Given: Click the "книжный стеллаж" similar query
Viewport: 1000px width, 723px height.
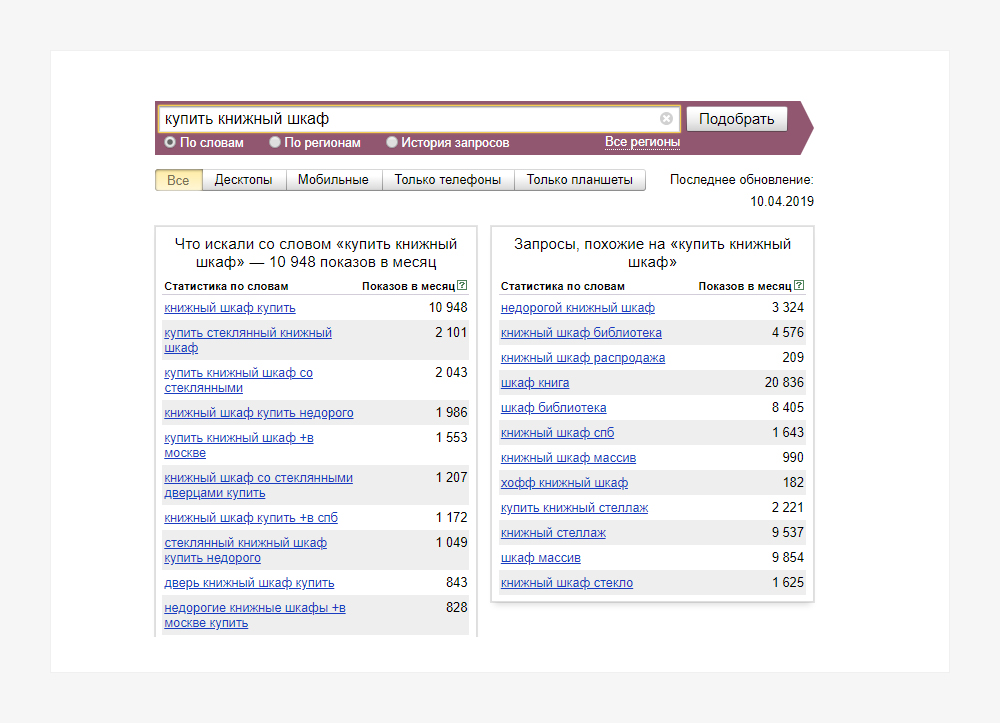Looking at the screenshot, I should 553,533.
